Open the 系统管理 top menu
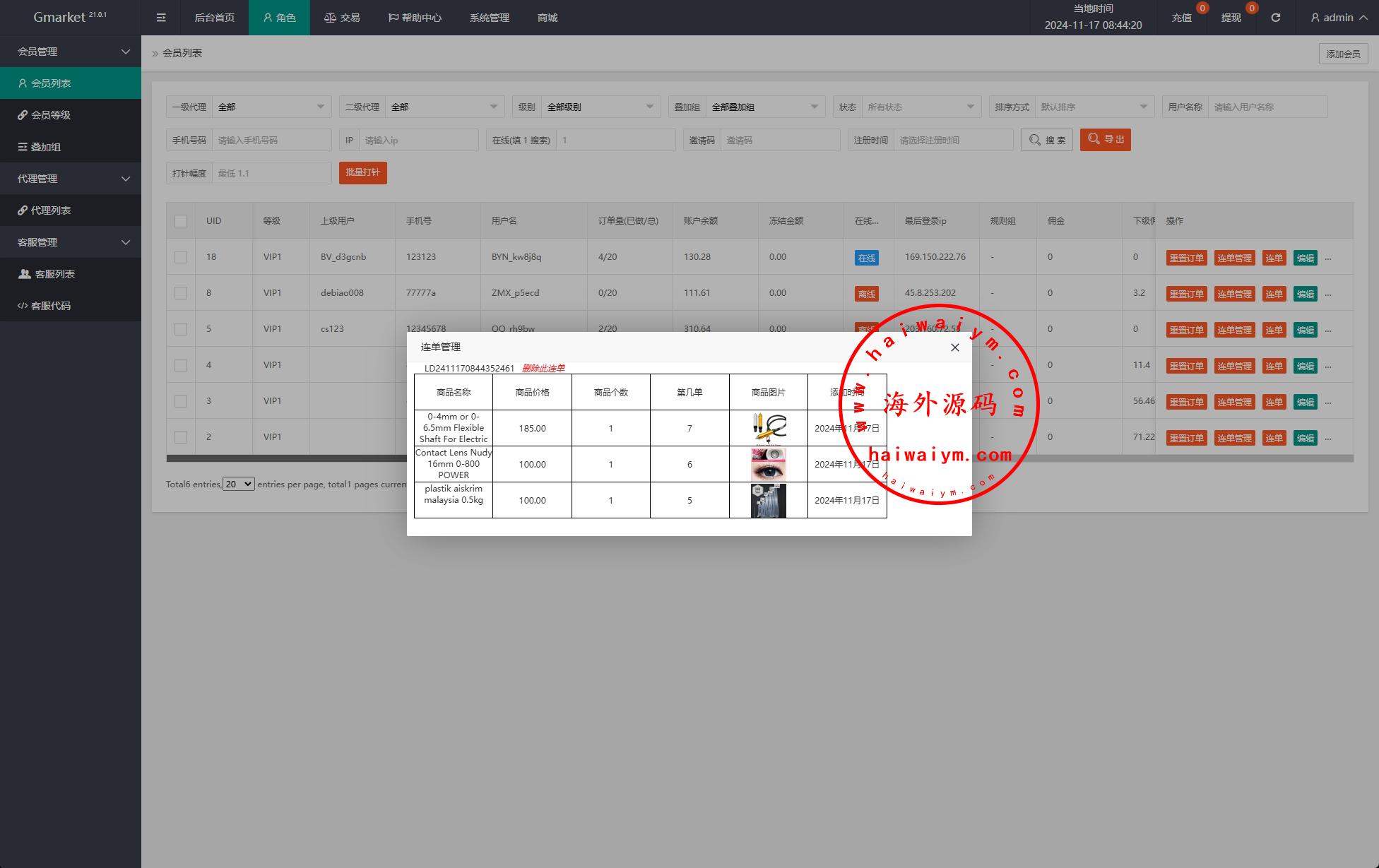The image size is (1379, 868). (489, 18)
